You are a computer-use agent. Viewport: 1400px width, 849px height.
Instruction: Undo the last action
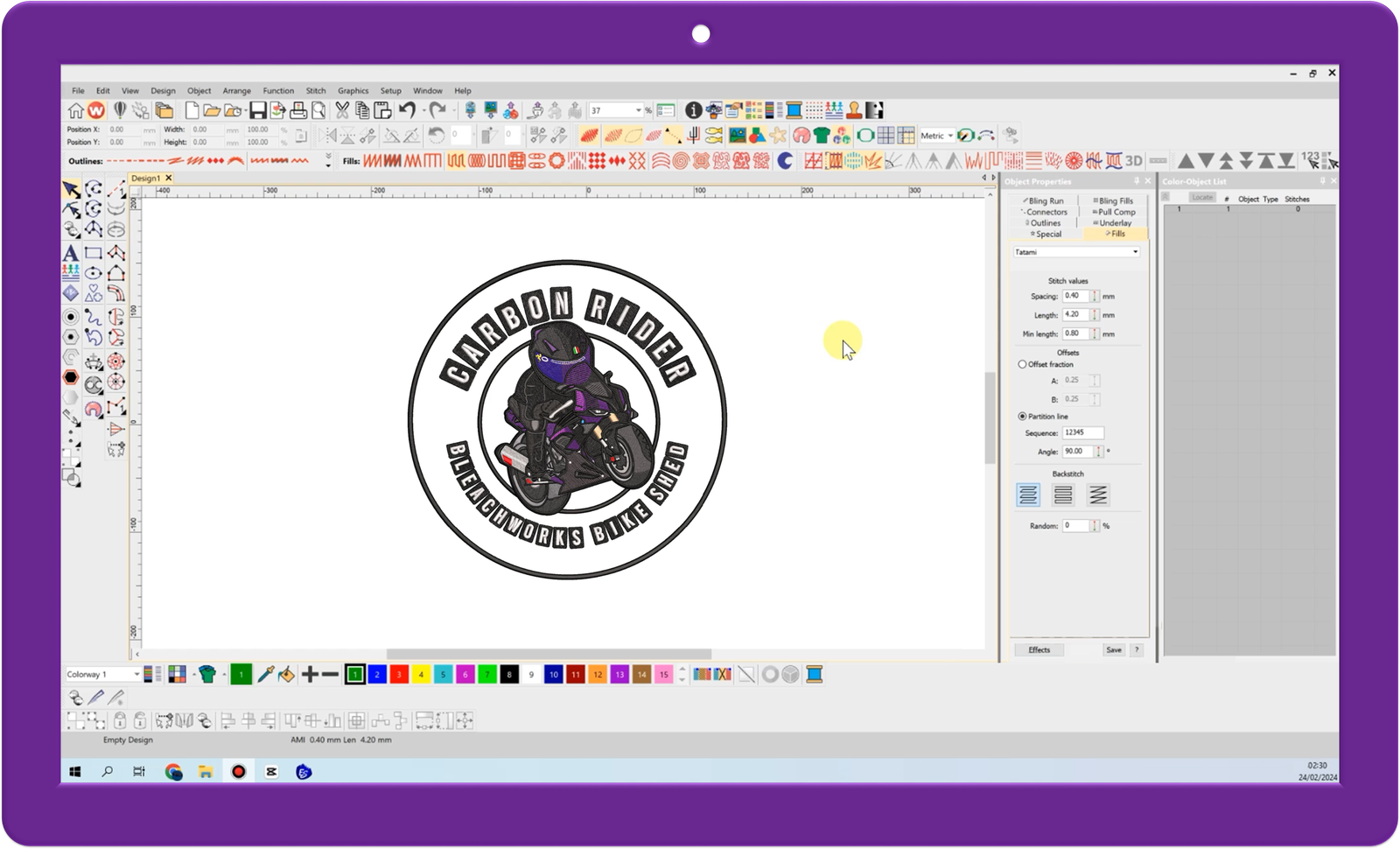click(407, 110)
